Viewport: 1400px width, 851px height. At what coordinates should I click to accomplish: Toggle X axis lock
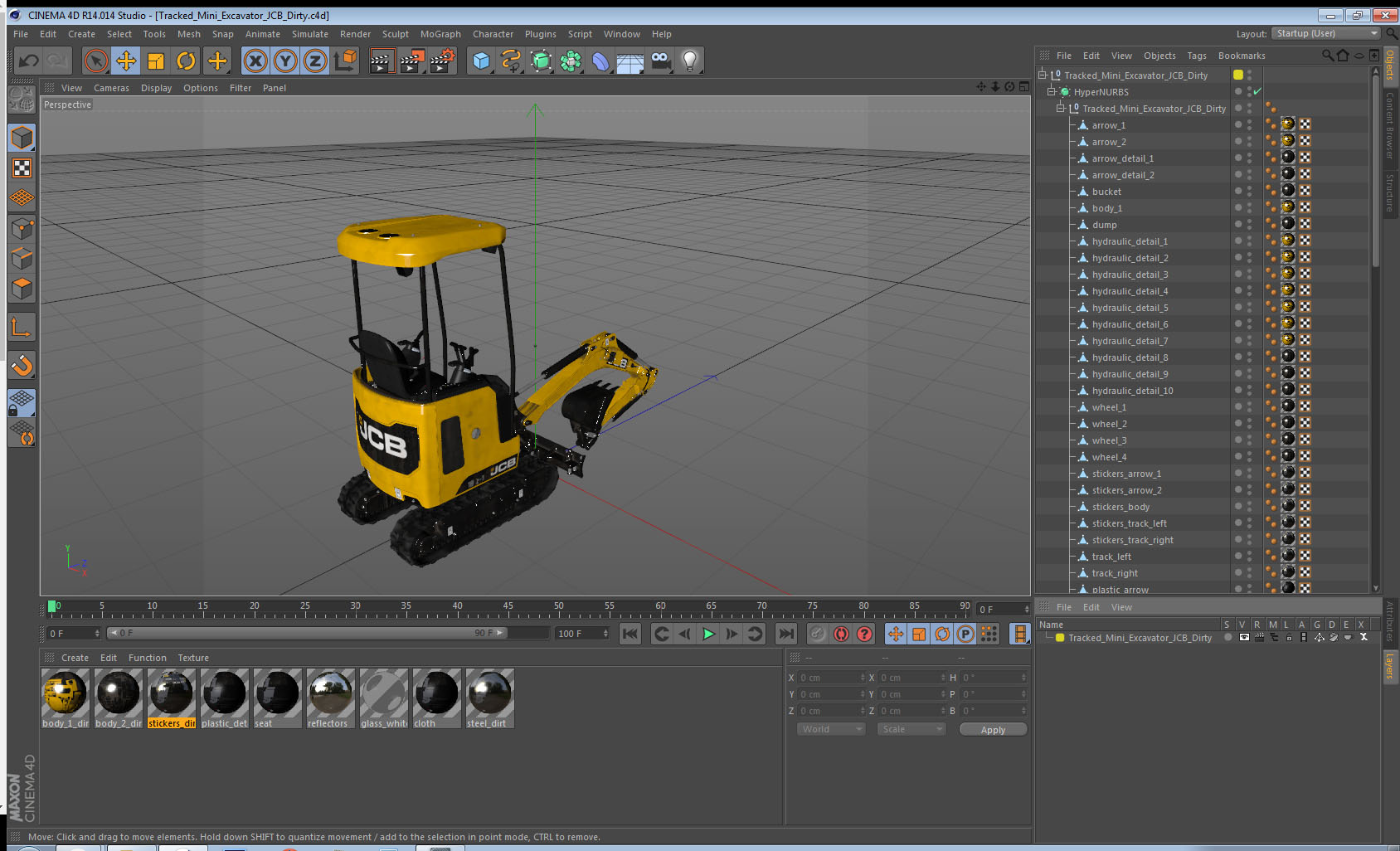click(x=255, y=61)
